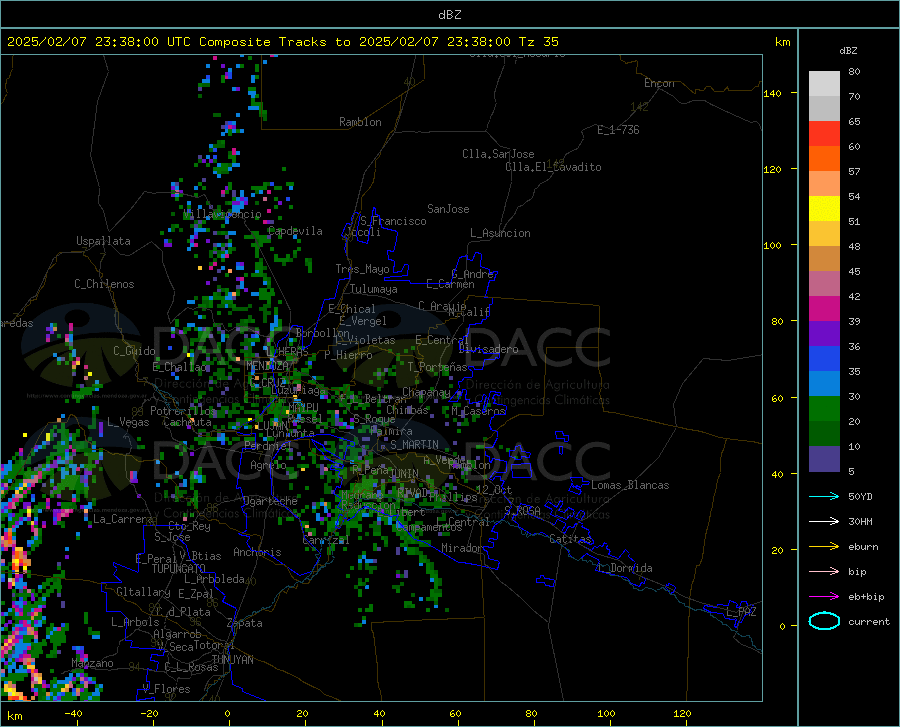
Task: Click the 140 km vertical axis tick
Action: pyautogui.click(x=772, y=93)
